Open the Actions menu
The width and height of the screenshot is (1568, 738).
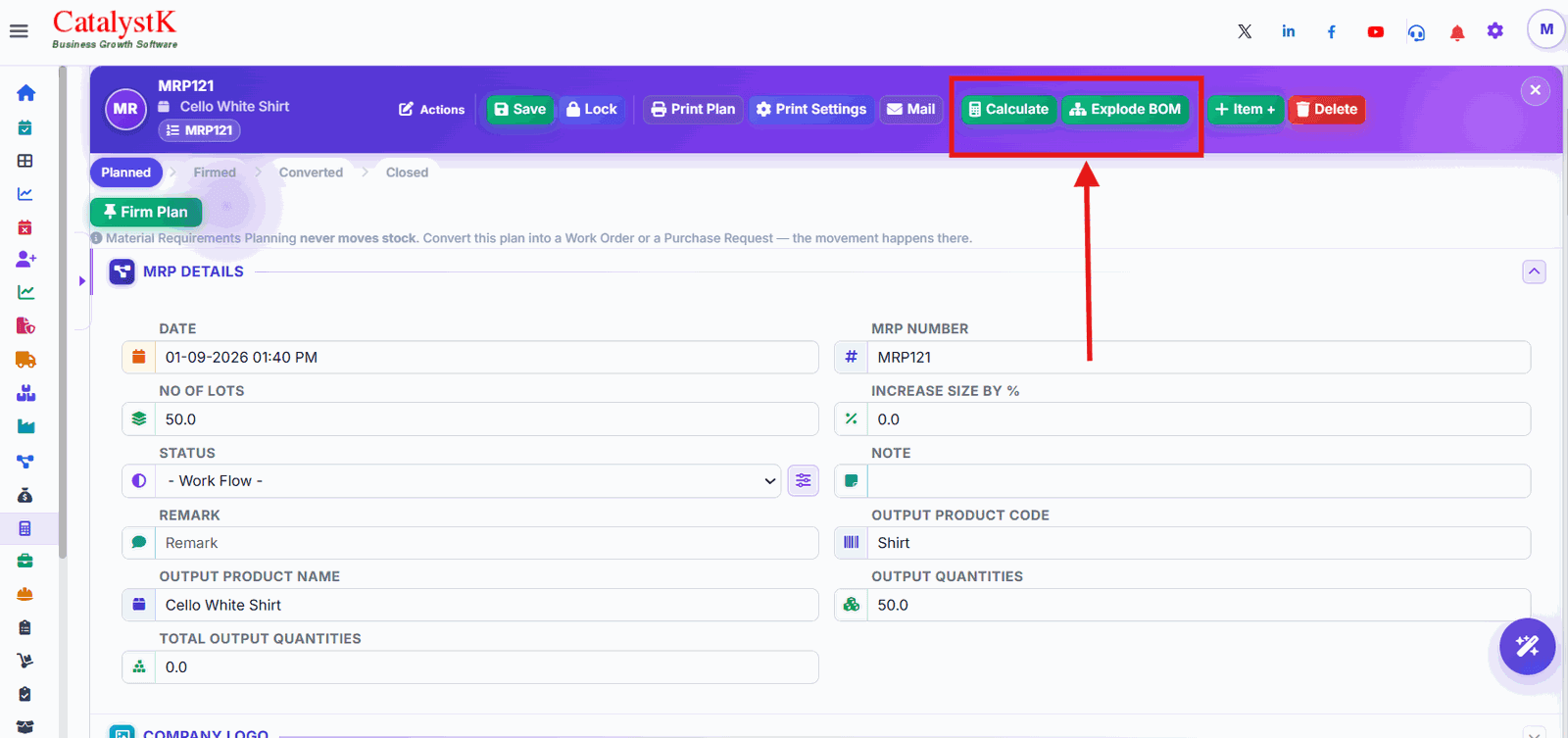coord(432,110)
